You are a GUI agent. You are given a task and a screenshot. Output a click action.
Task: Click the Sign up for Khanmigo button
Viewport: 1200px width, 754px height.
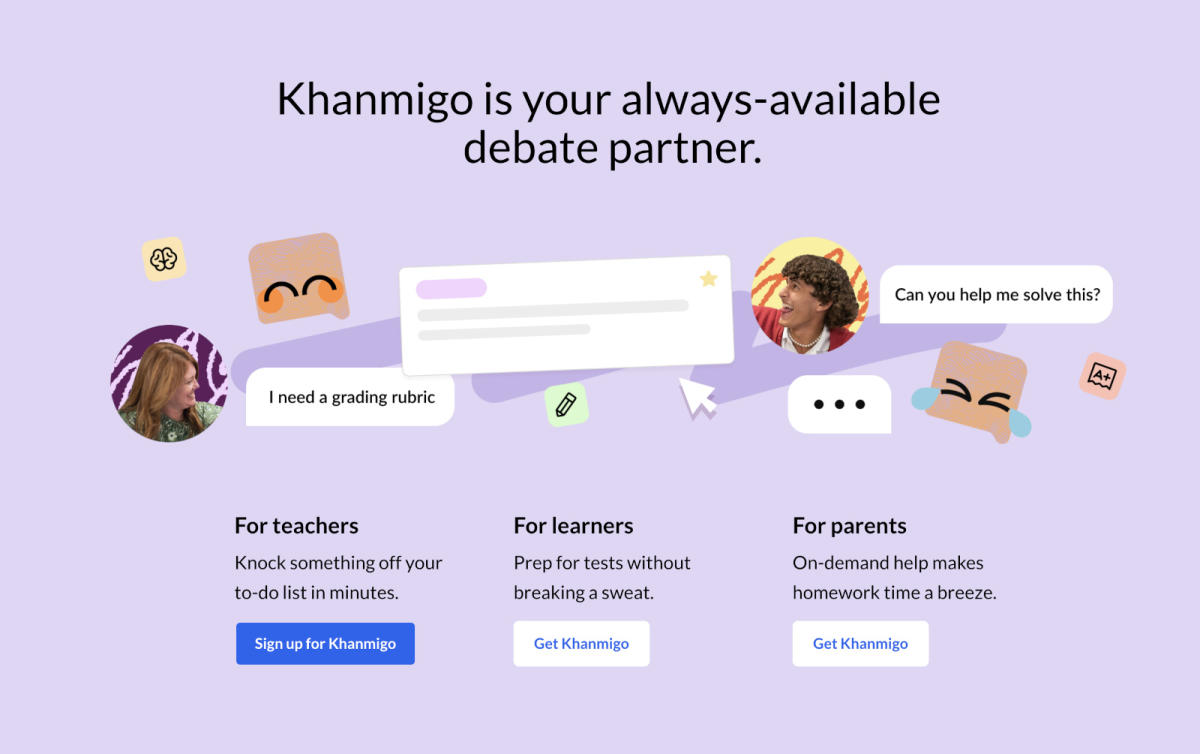tap(325, 643)
